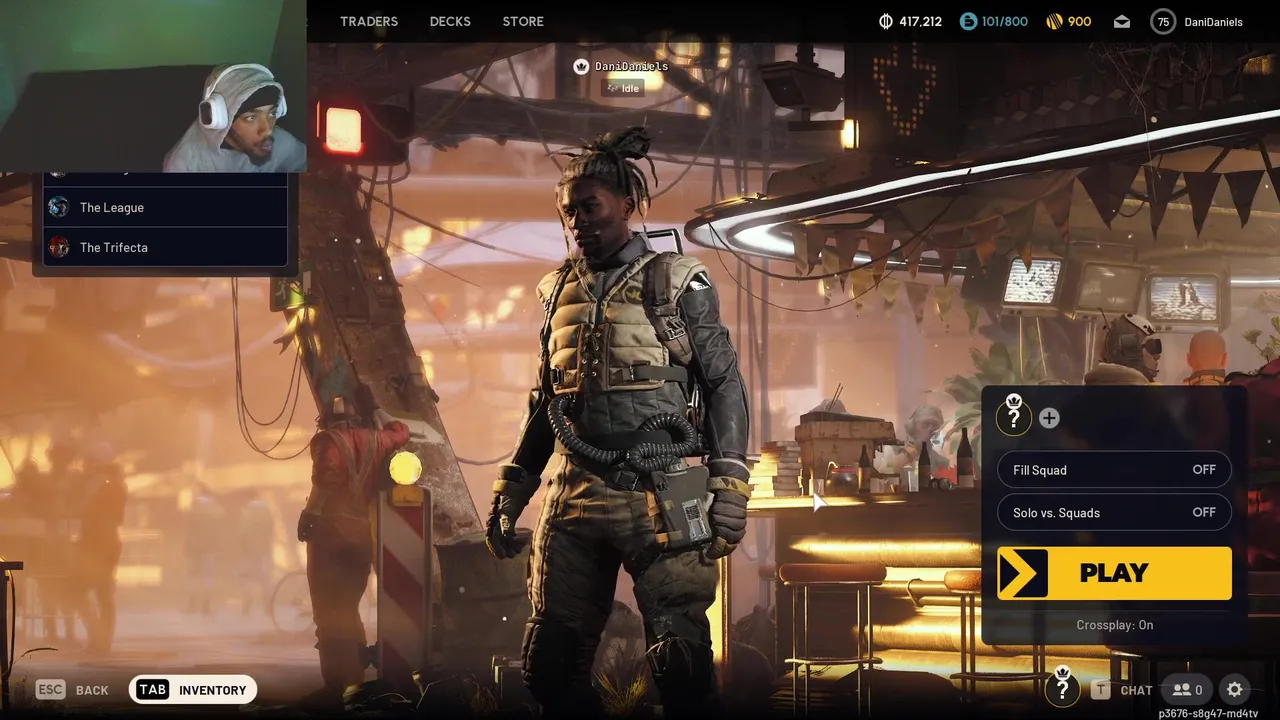Open the friends list showing 0
Image resolution: width=1280 pixels, height=720 pixels.
[1187, 690]
